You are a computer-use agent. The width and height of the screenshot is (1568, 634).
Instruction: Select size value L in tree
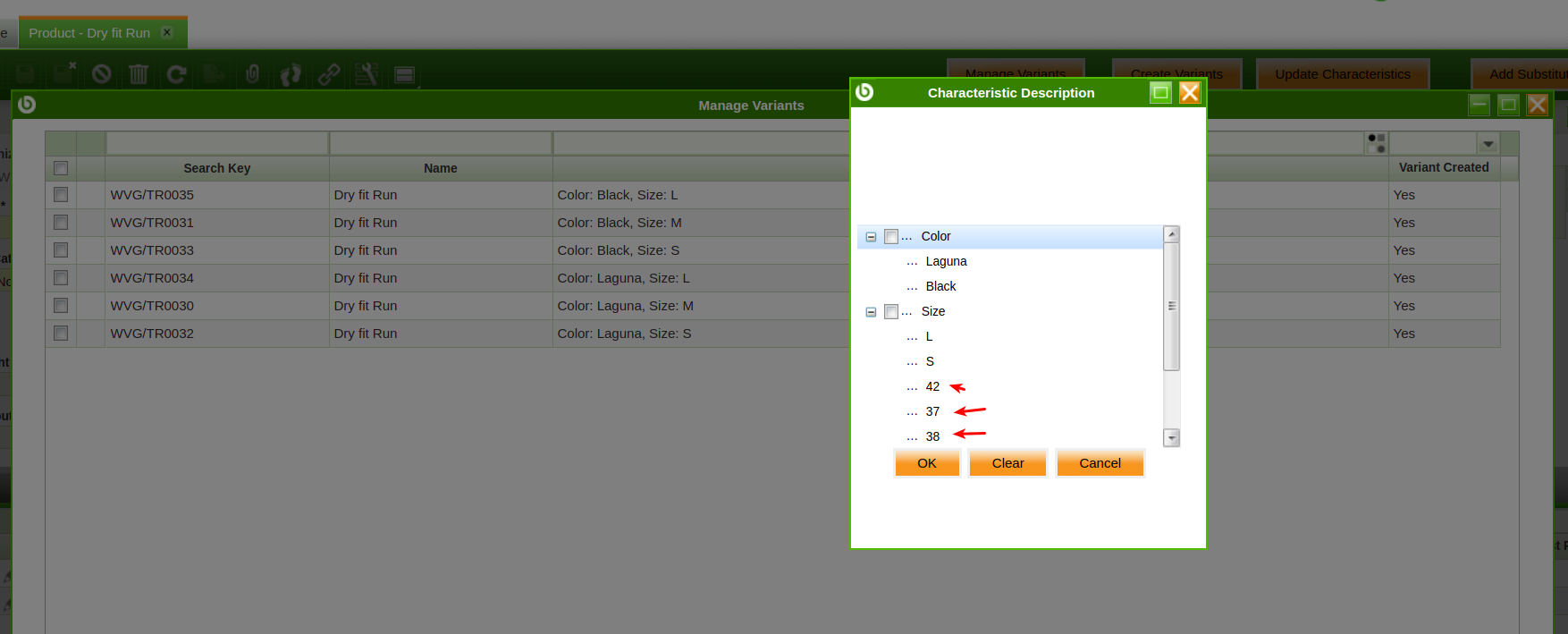coord(929,336)
